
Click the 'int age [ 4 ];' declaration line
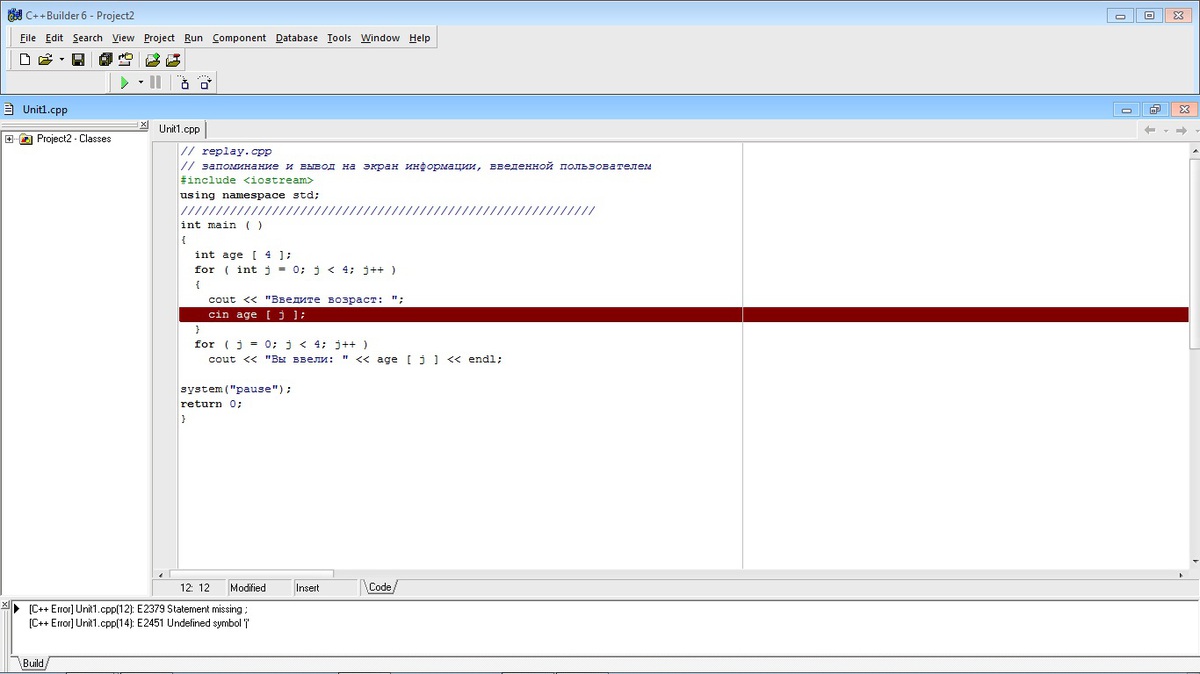(x=243, y=255)
